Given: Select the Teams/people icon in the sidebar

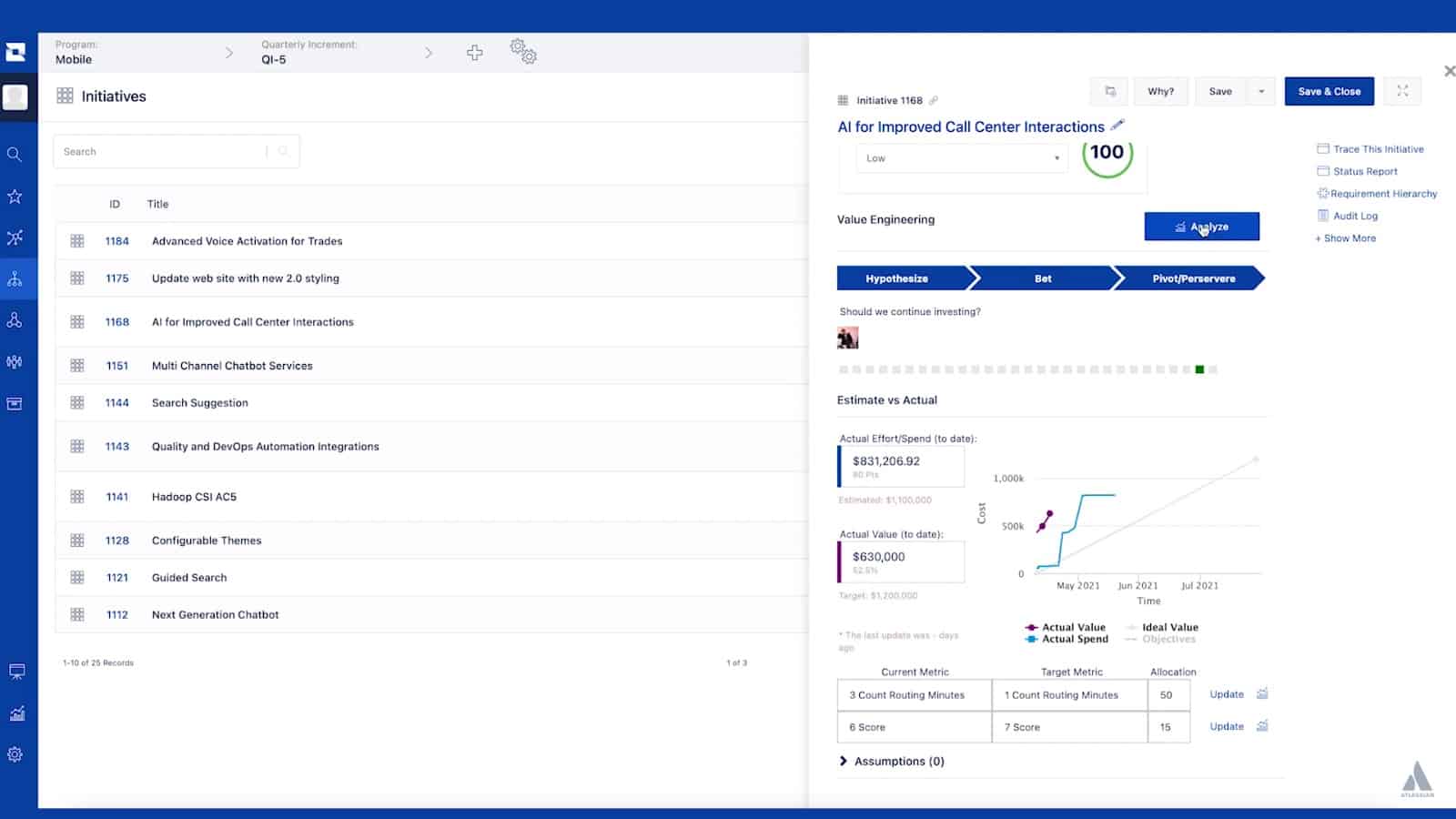Looking at the screenshot, I should tap(15, 319).
